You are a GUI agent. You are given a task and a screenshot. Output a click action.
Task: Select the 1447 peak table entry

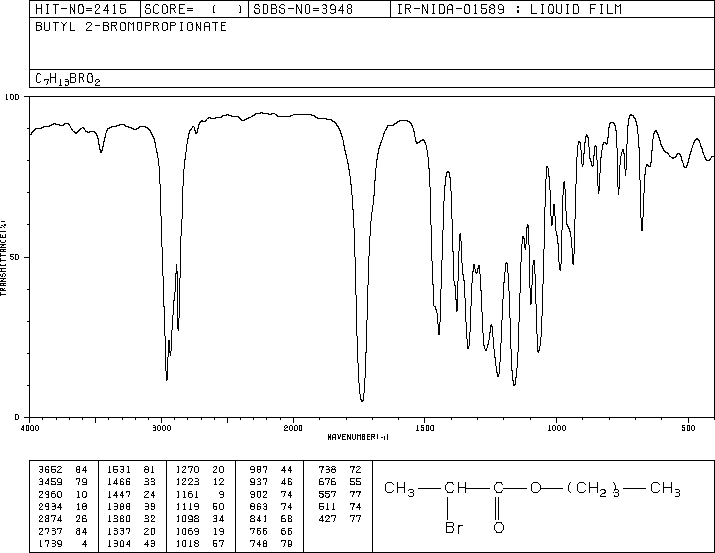tap(131, 494)
